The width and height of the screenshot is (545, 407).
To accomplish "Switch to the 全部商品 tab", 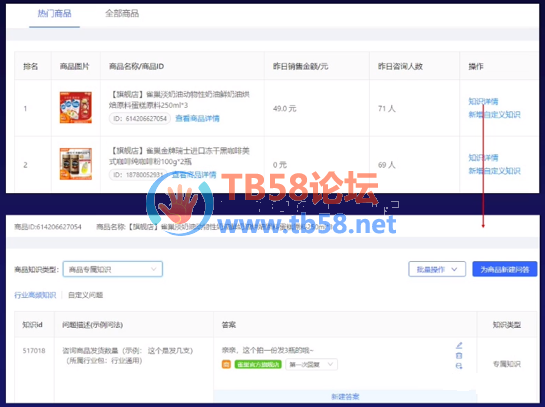I will coord(122,14).
